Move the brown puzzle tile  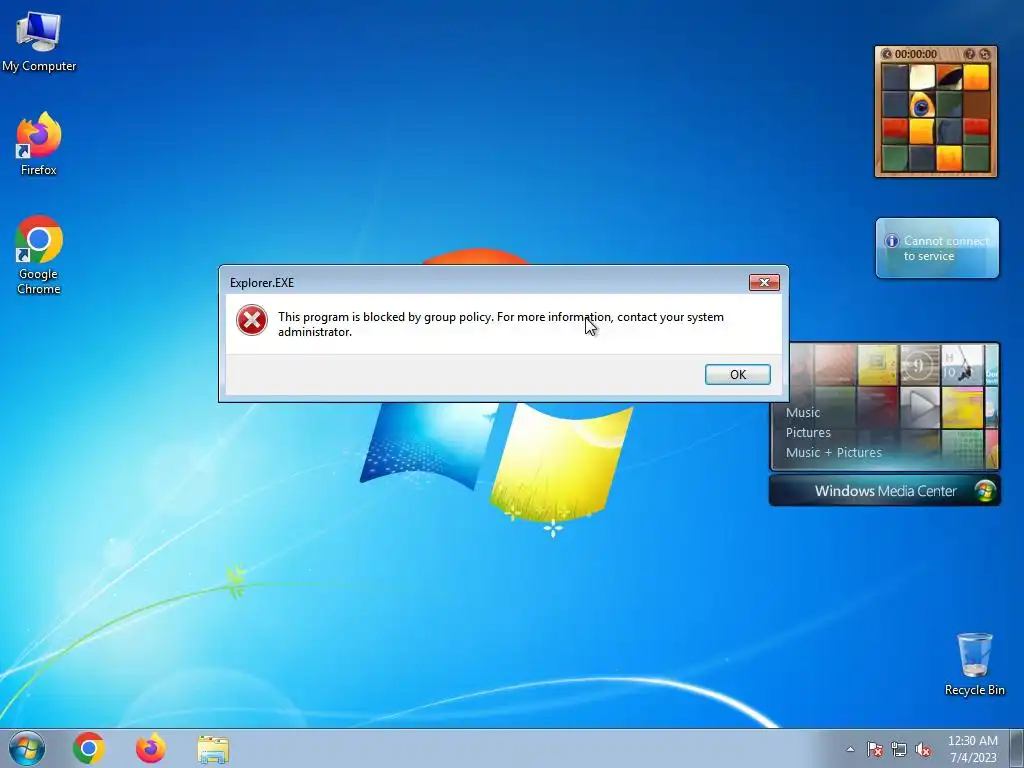(976, 104)
